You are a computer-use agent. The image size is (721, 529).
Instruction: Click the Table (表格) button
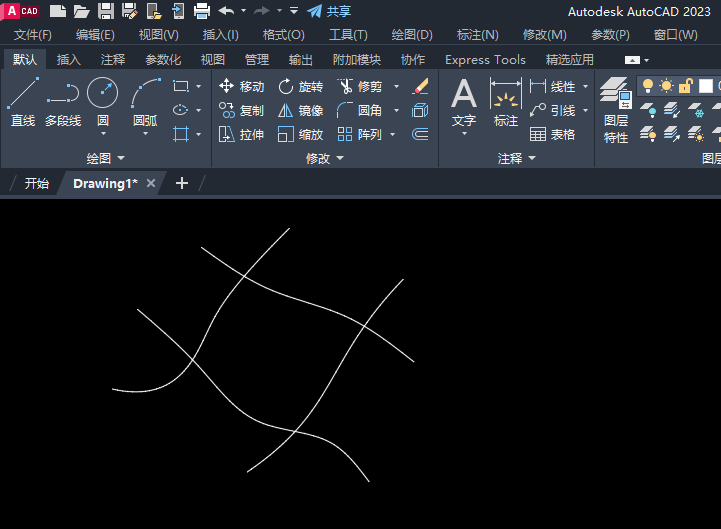tap(553, 134)
